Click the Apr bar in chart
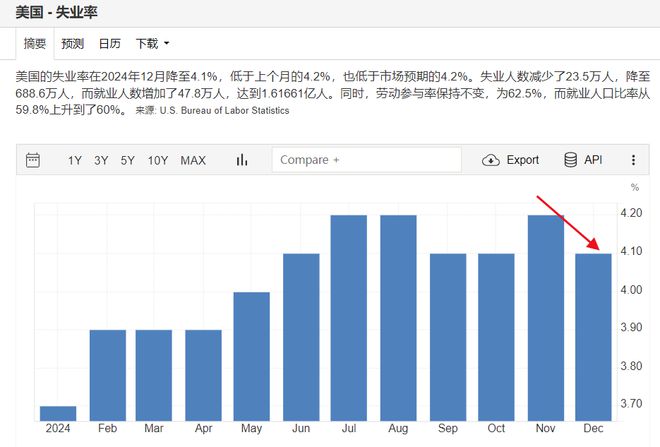This screenshot has width=660, height=447. [x=203, y=375]
